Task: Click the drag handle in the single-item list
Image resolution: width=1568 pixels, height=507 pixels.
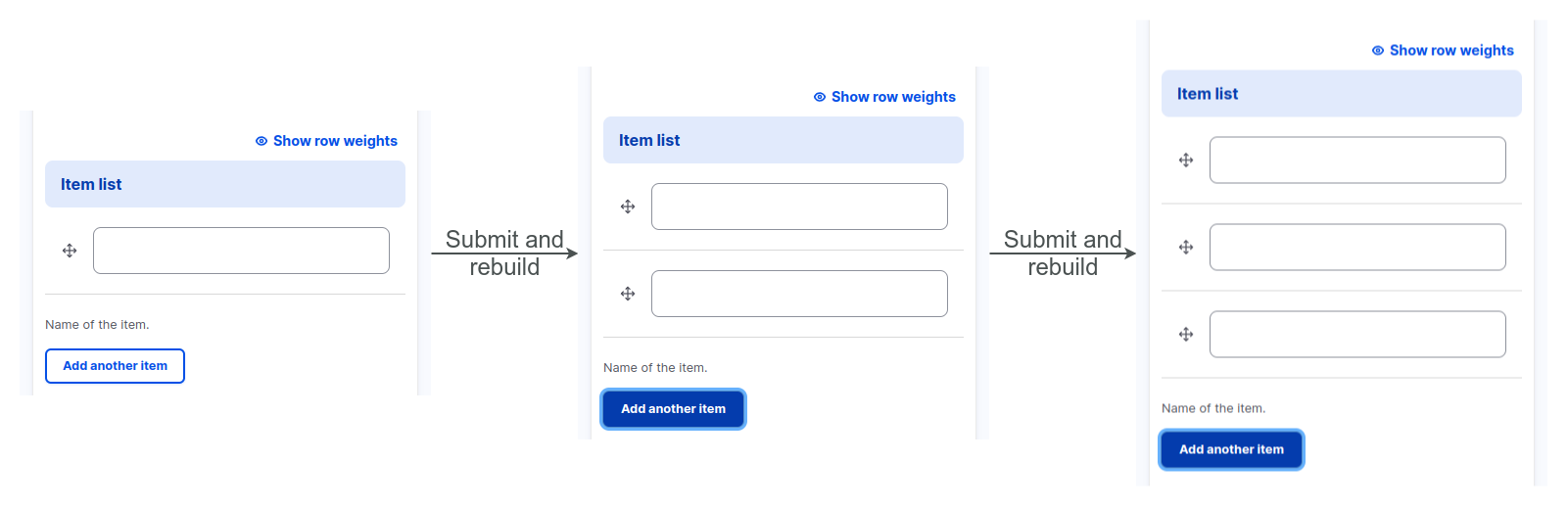Action: tap(70, 251)
